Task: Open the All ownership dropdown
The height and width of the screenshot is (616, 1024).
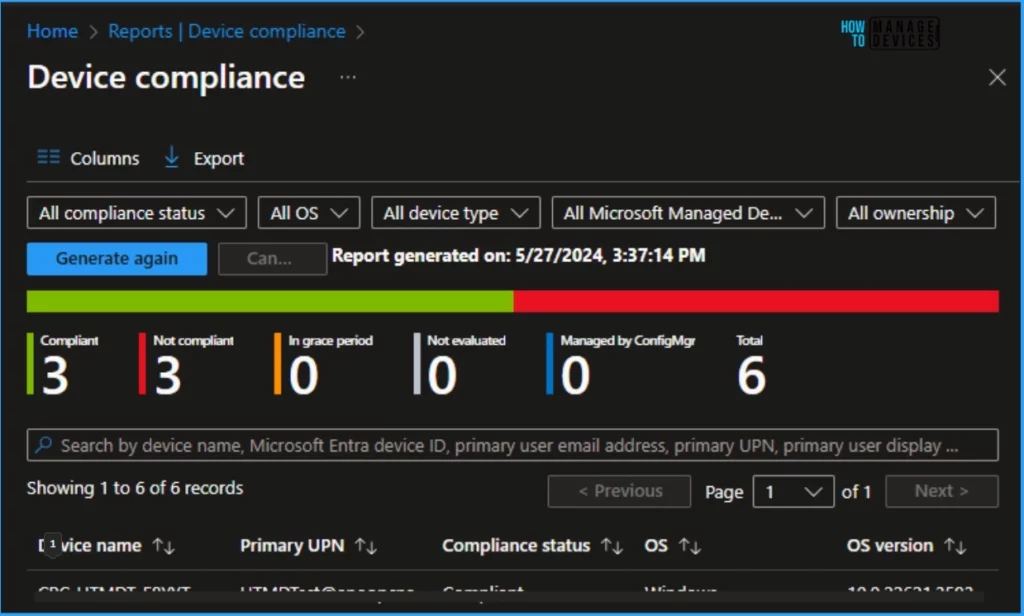Action: pos(916,213)
